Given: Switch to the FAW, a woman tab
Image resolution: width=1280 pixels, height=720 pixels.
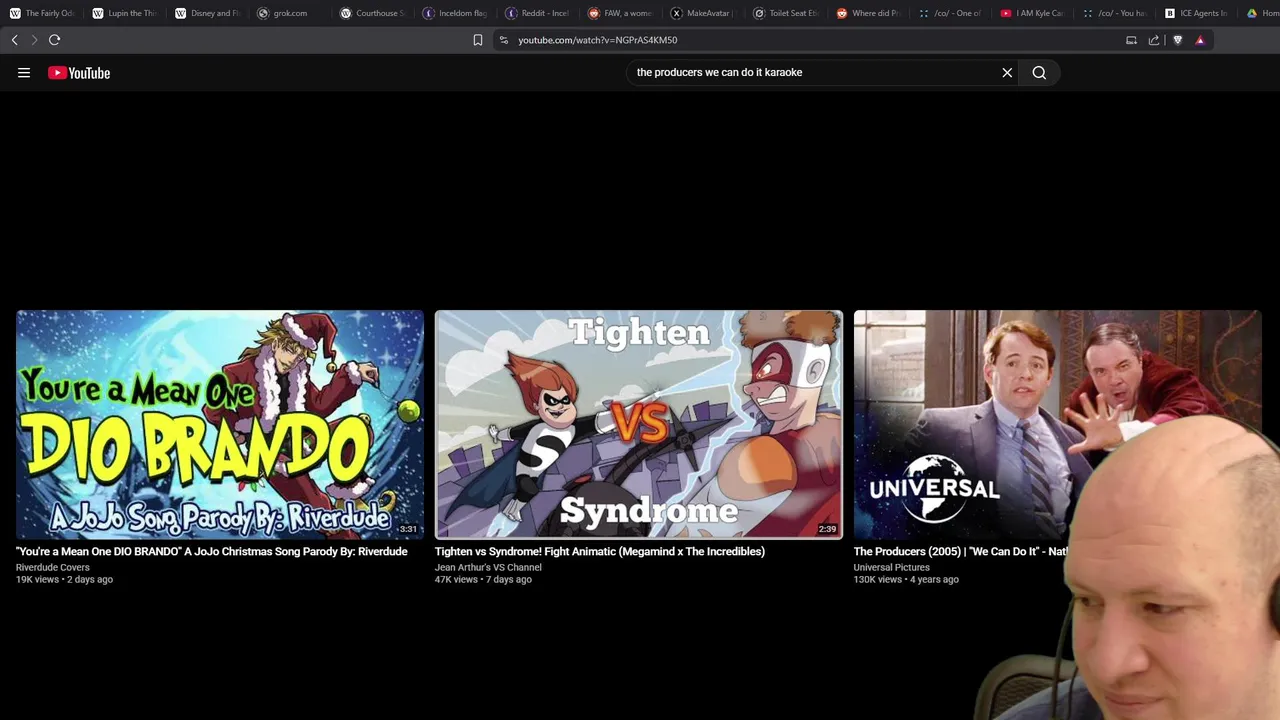Looking at the screenshot, I should click(620, 13).
